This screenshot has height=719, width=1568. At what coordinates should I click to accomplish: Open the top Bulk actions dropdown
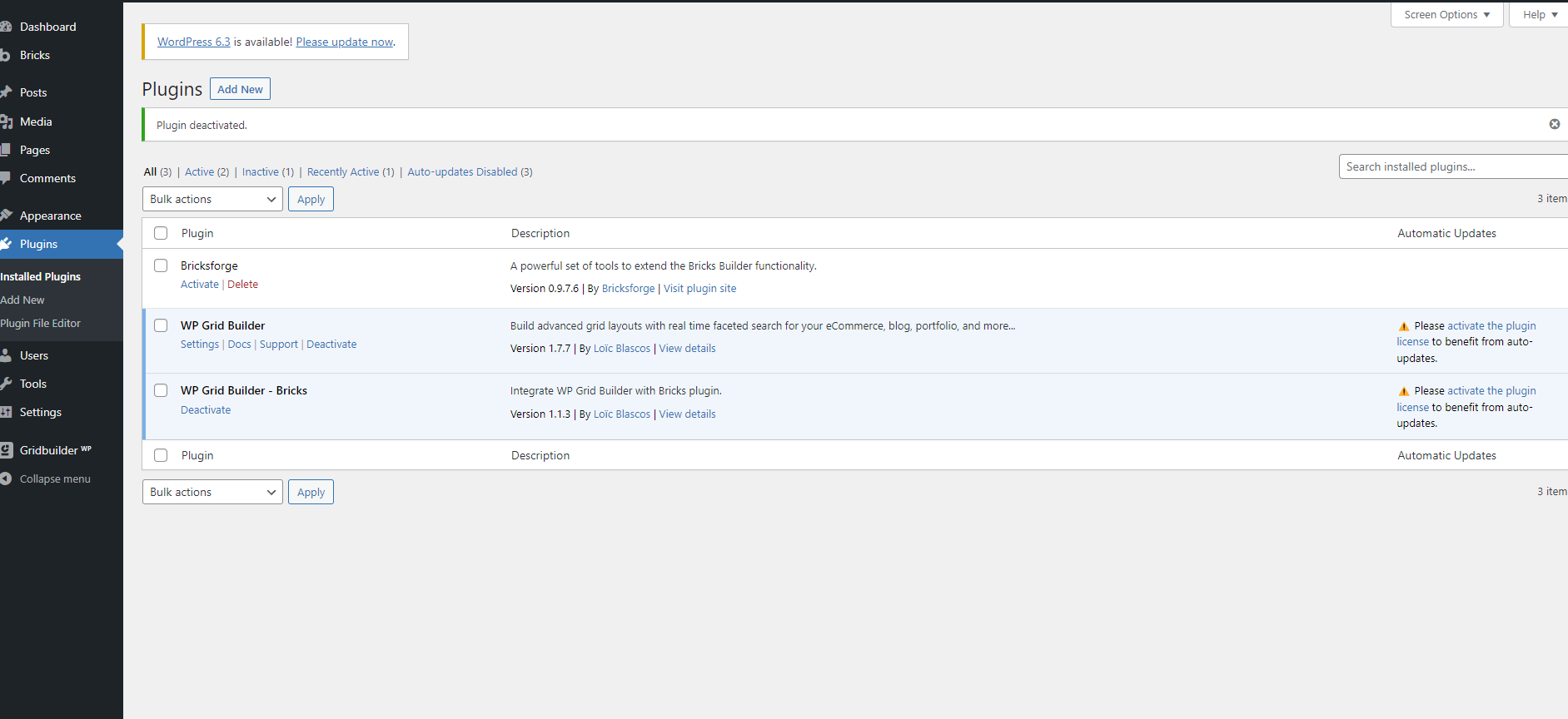pyautogui.click(x=212, y=199)
